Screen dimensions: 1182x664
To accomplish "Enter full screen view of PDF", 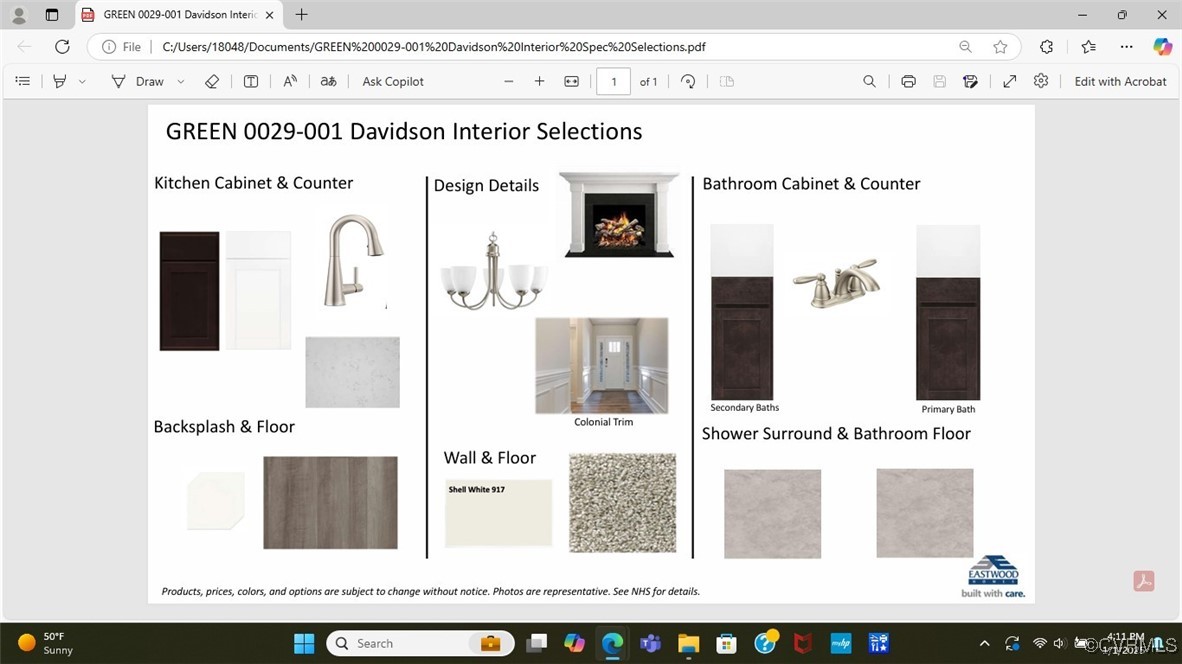I will click(x=1010, y=81).
